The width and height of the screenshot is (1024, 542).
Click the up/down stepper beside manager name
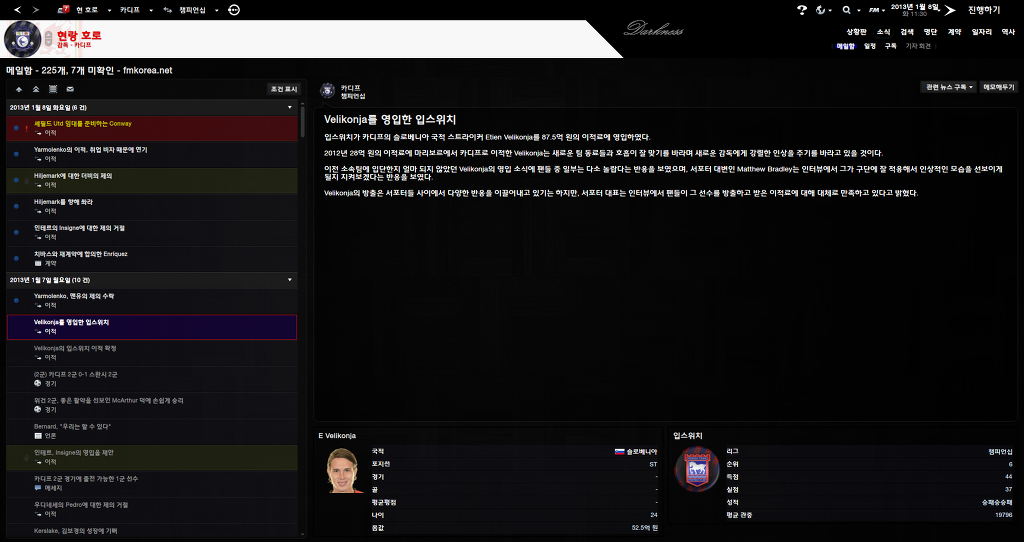(x=47, y=38)
